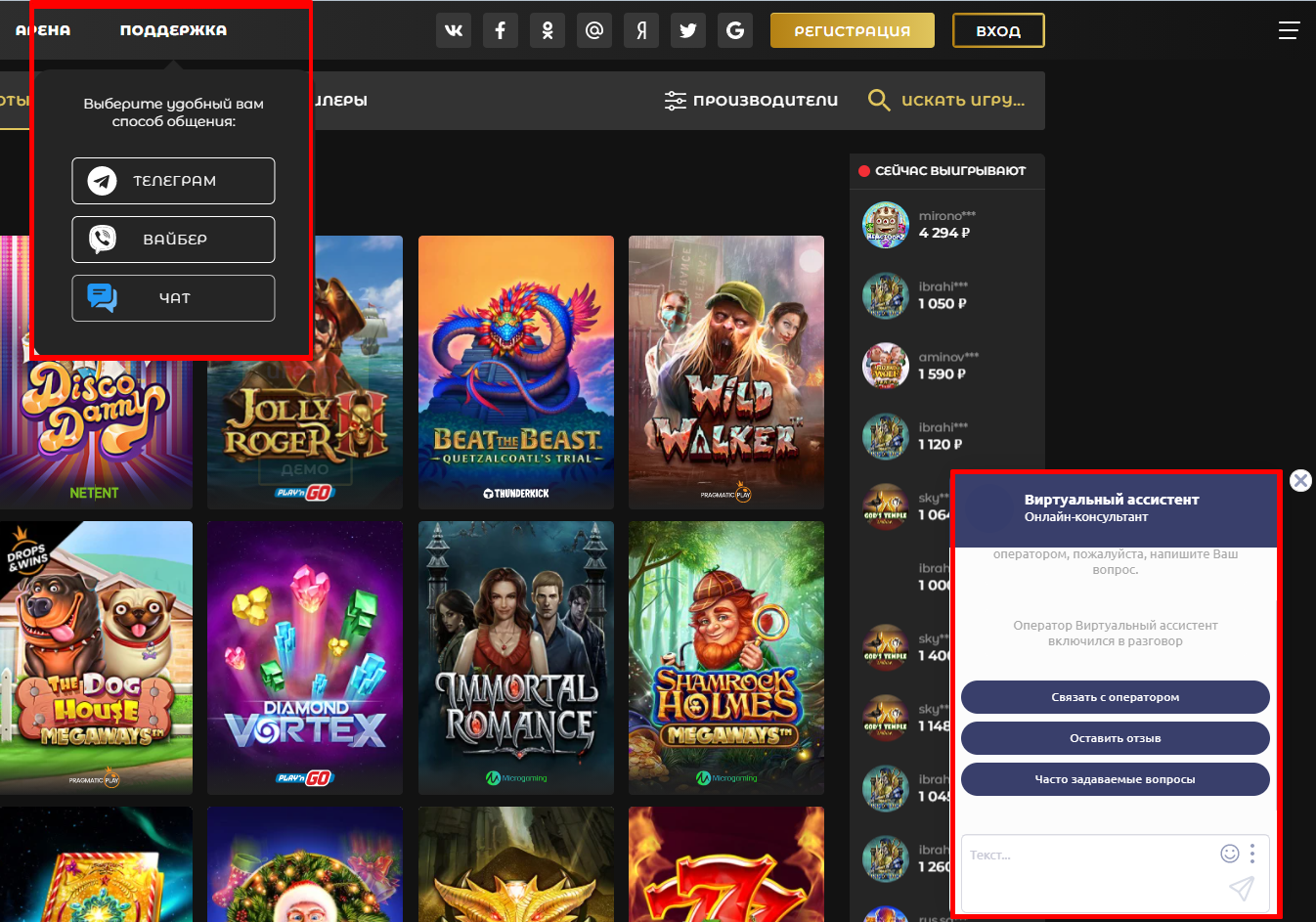Open the hamburger menu
Viewport: 1316px width, 922px height.
click(x=1289, y=30)
